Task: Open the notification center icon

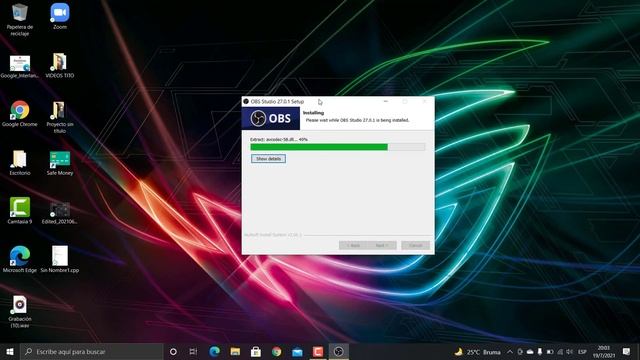Action: pos(627,351)
